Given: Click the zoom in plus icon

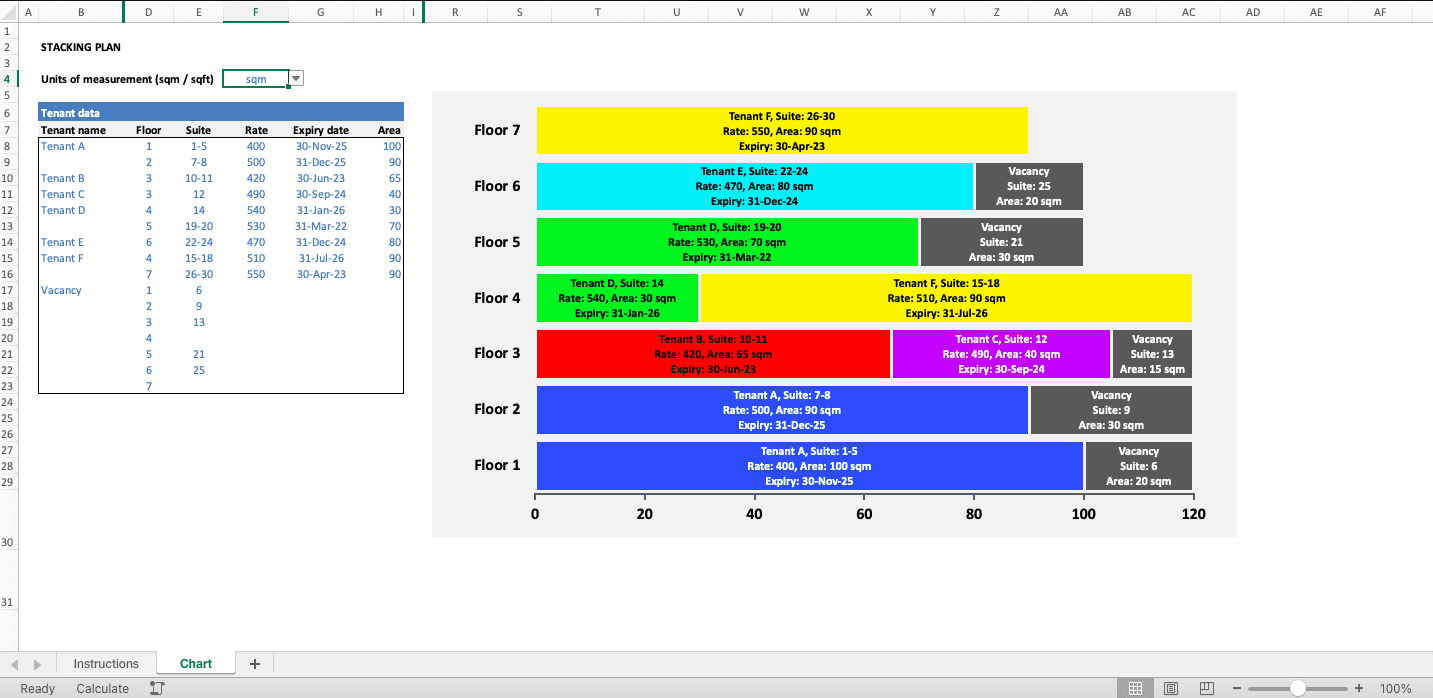Looking at the screenshot, I should [1358, 688].
